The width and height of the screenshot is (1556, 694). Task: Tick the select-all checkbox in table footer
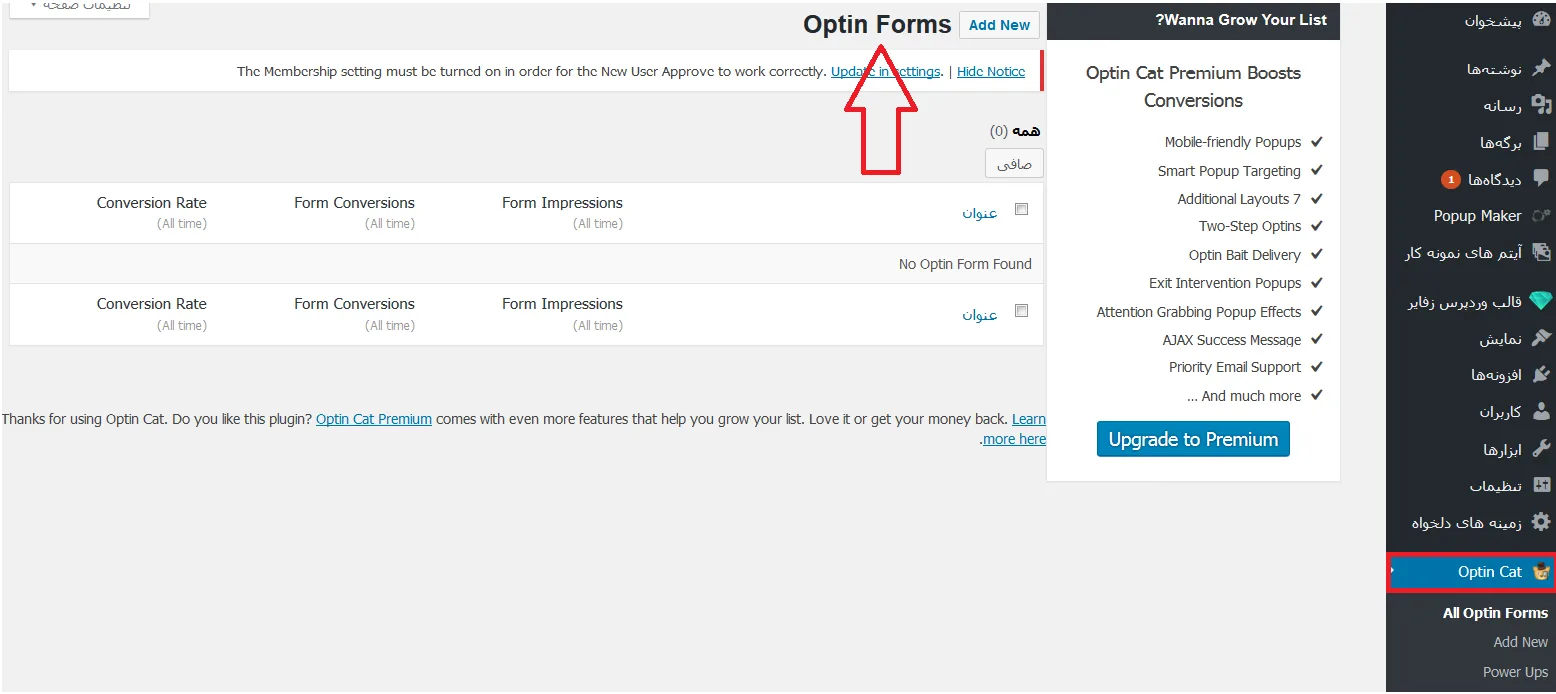(x=1021, y=311)
